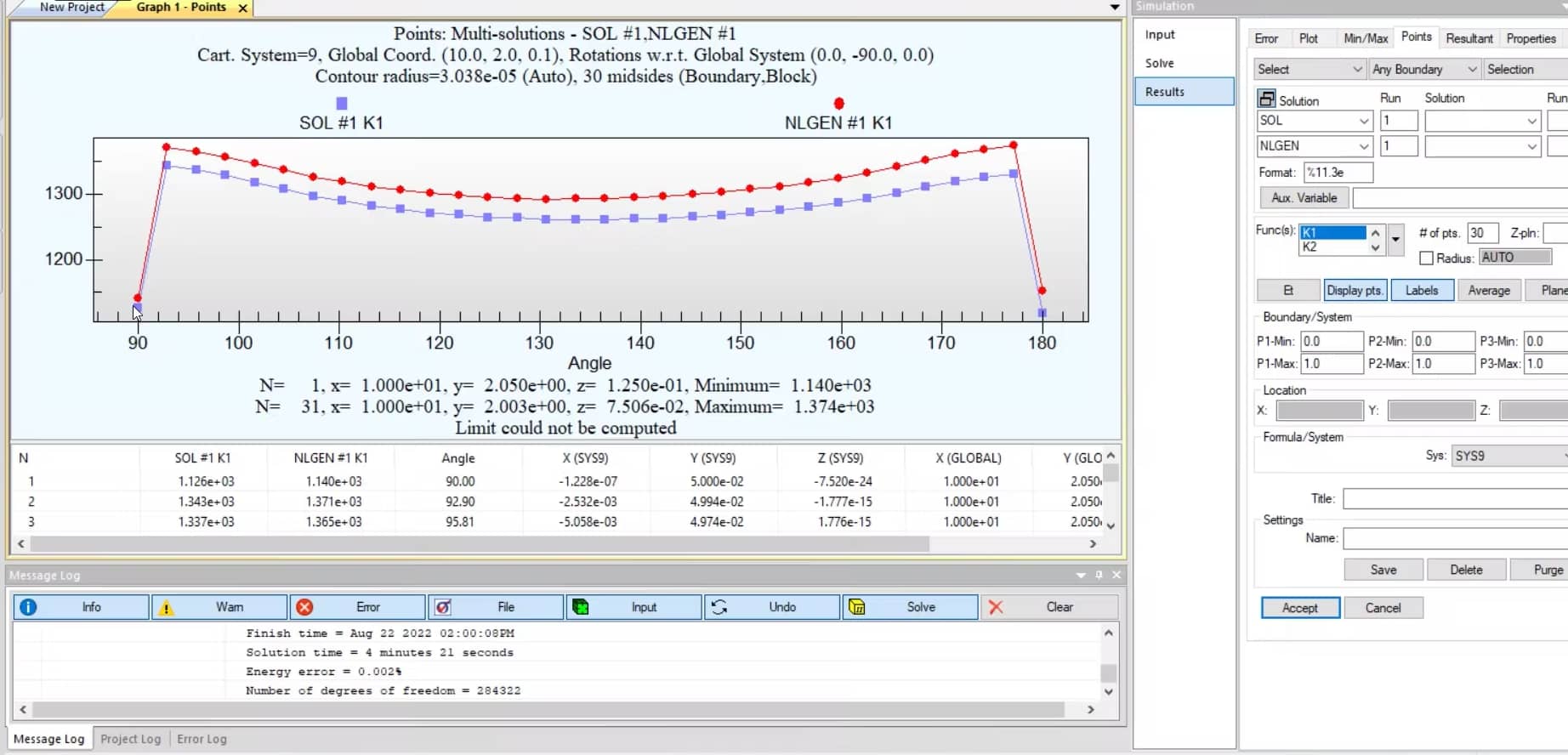Toggle the green Input filter icon

581,607
